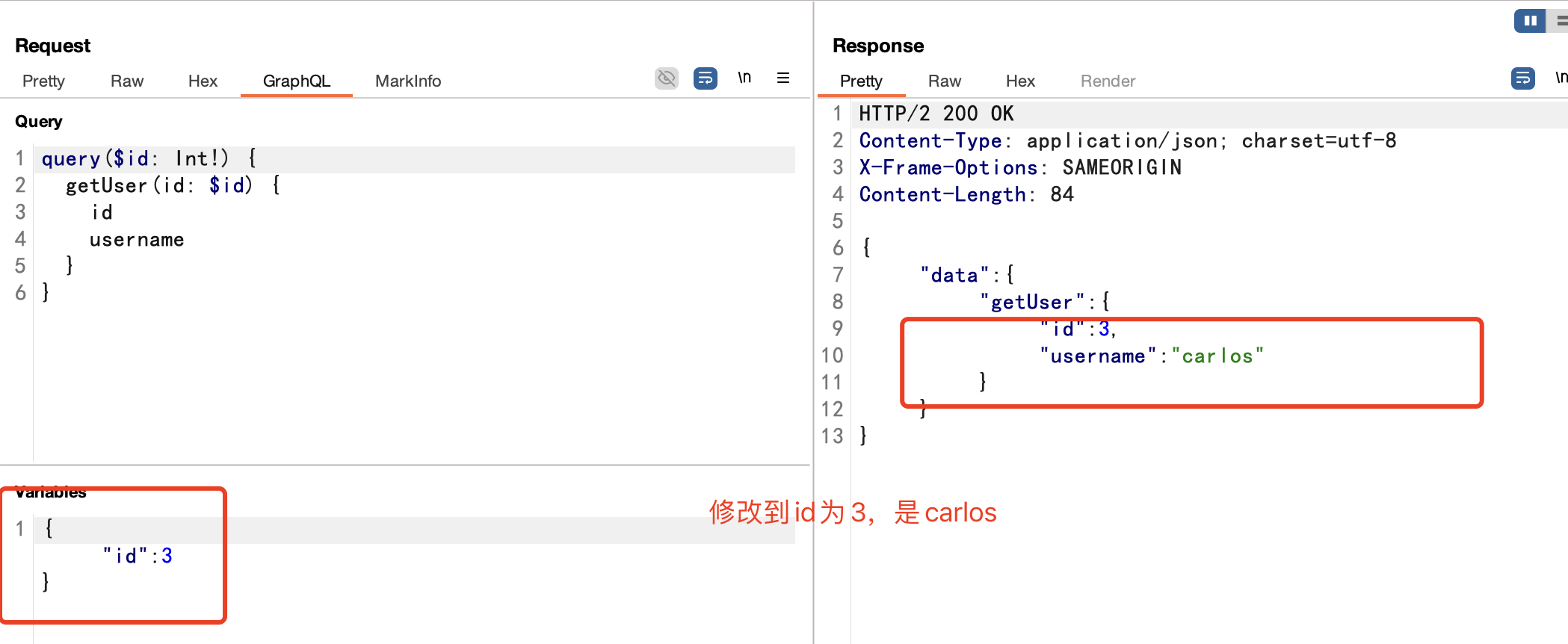Select the stacked layout icon at top right
This screenshot has width=1568, height=644.
click(x=1562, y=21)
